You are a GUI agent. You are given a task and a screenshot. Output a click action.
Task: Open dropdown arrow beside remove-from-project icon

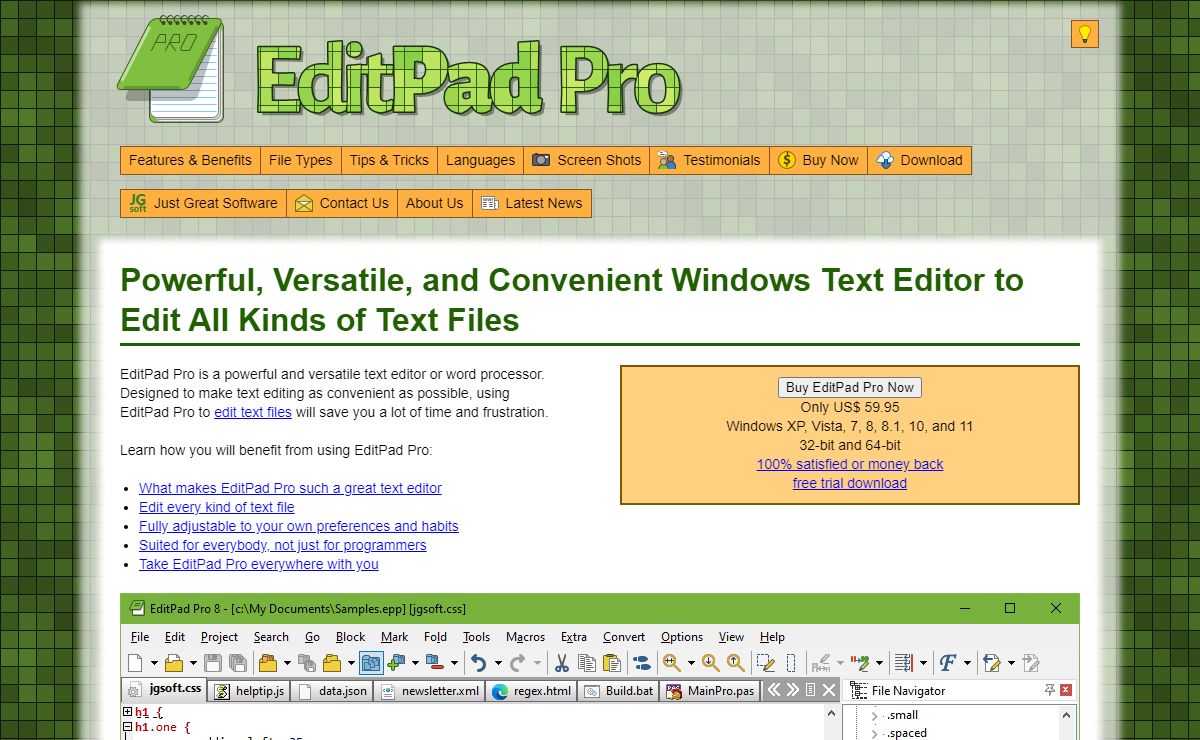click(454, 663)
